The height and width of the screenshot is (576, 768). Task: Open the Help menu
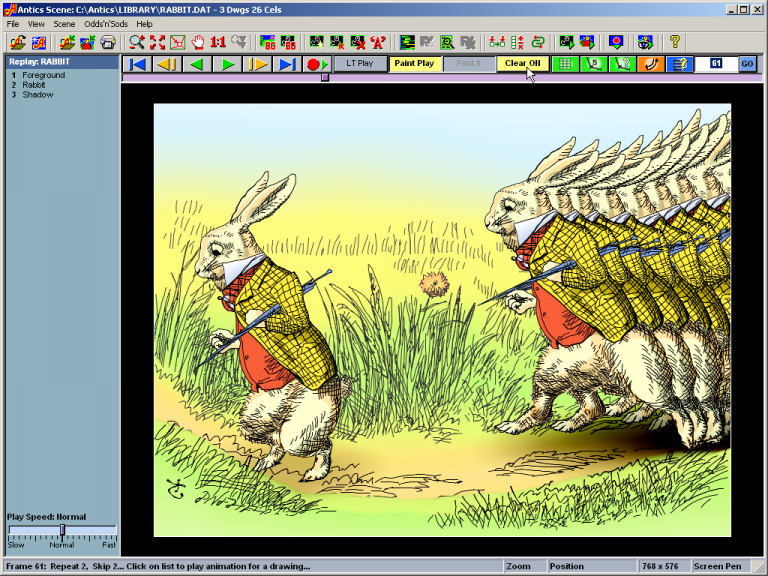coord(144,24)
